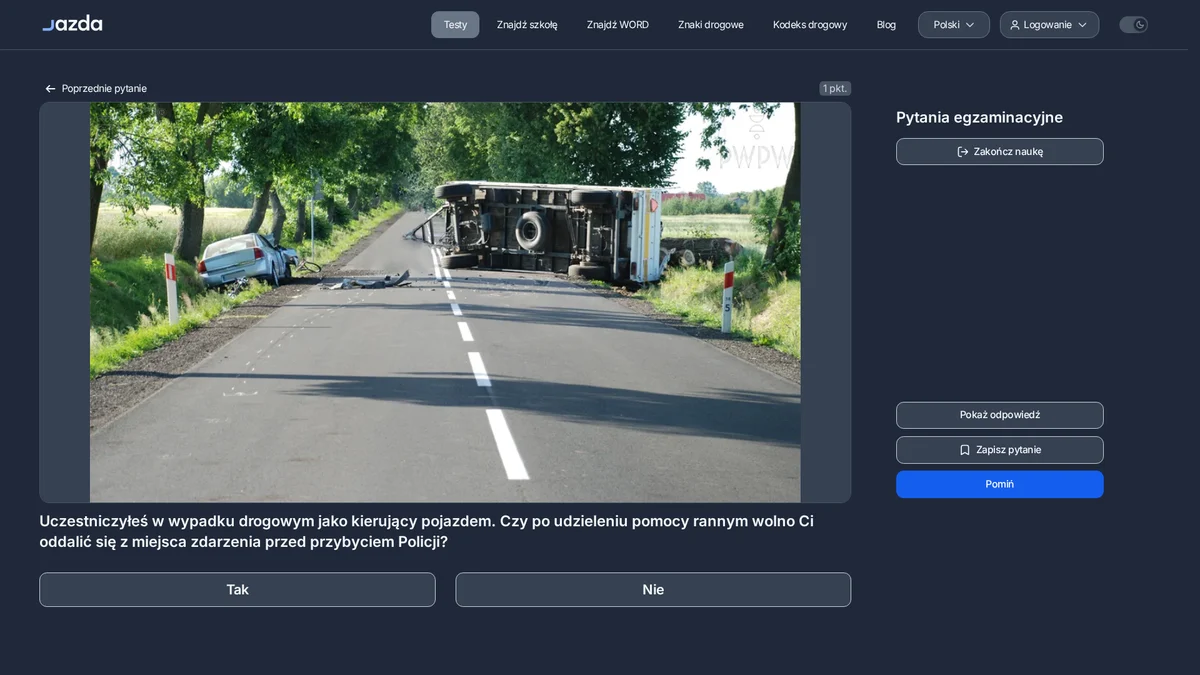Visit the Blog page
This screenshot has width=1200, height=675.
click(886, 25)
